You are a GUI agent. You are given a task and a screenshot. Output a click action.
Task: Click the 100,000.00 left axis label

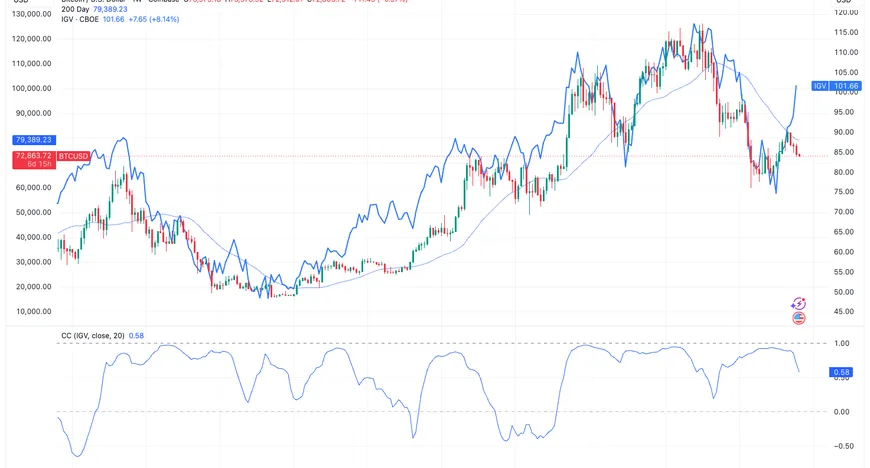coord(32,88)
